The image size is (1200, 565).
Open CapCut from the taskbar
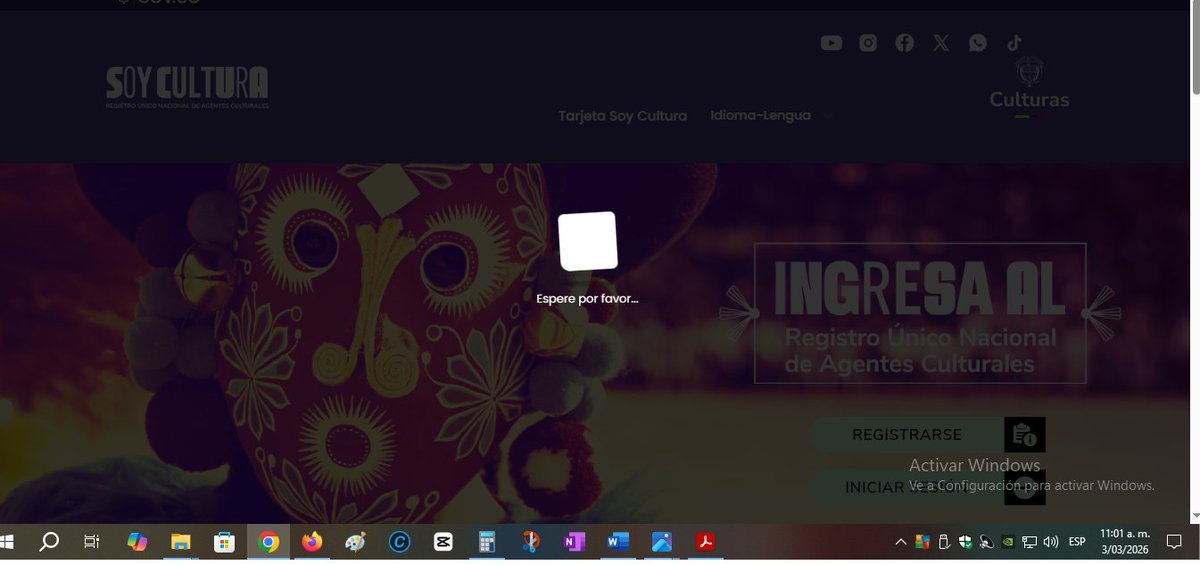tap(443, 542)
